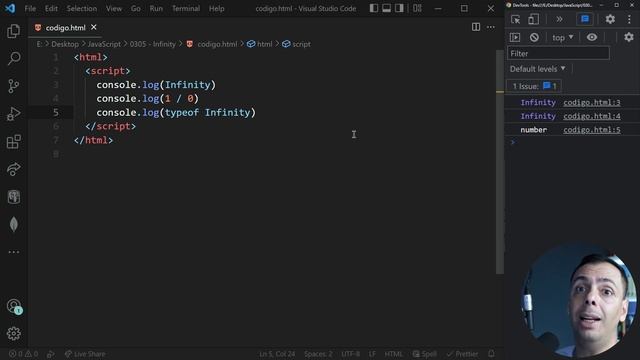Toggle Secondary Side Bar layout icon
This screenshot has width=640, height=360.
[399, 8]
